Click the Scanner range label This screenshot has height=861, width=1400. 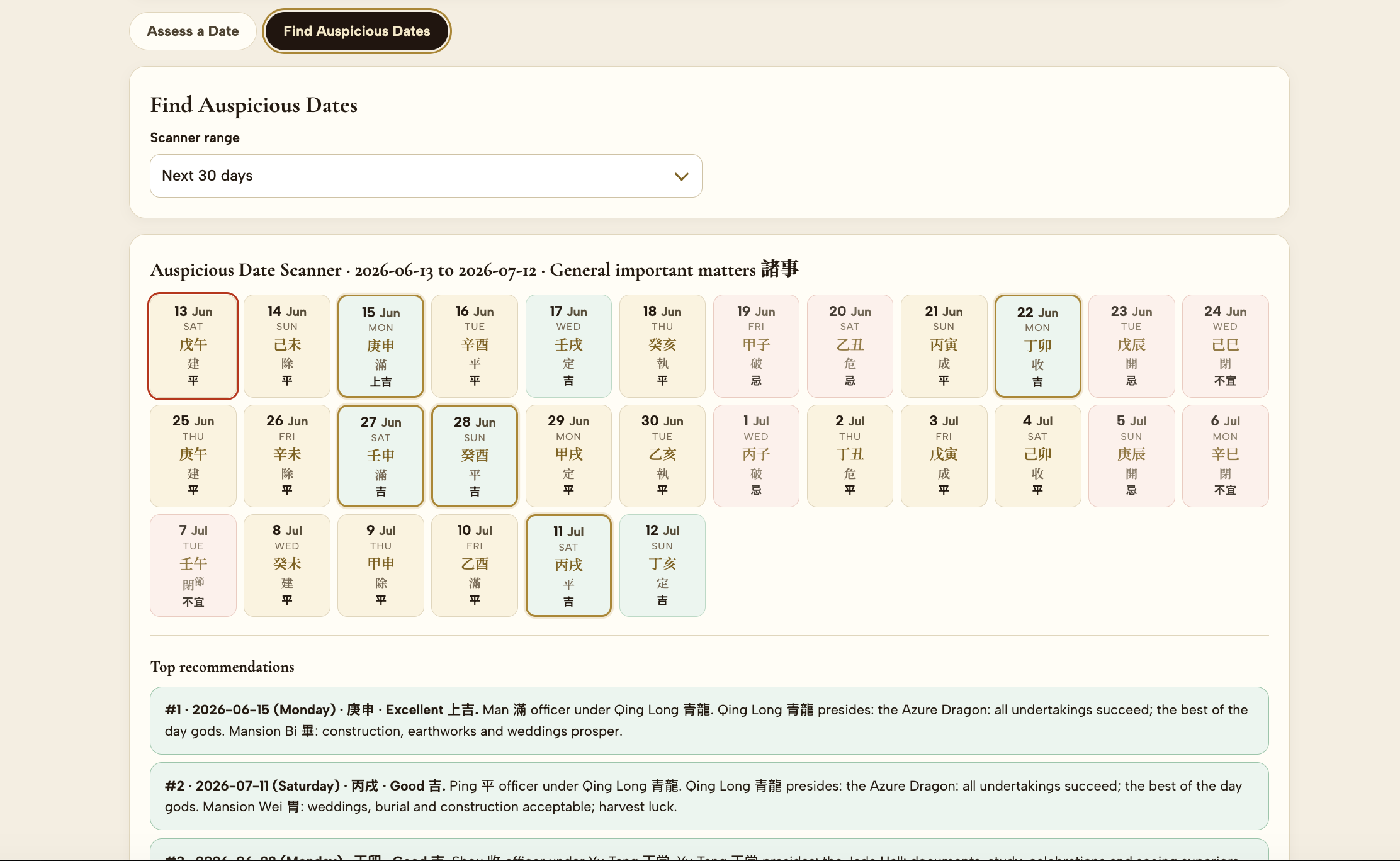[195, 138]
